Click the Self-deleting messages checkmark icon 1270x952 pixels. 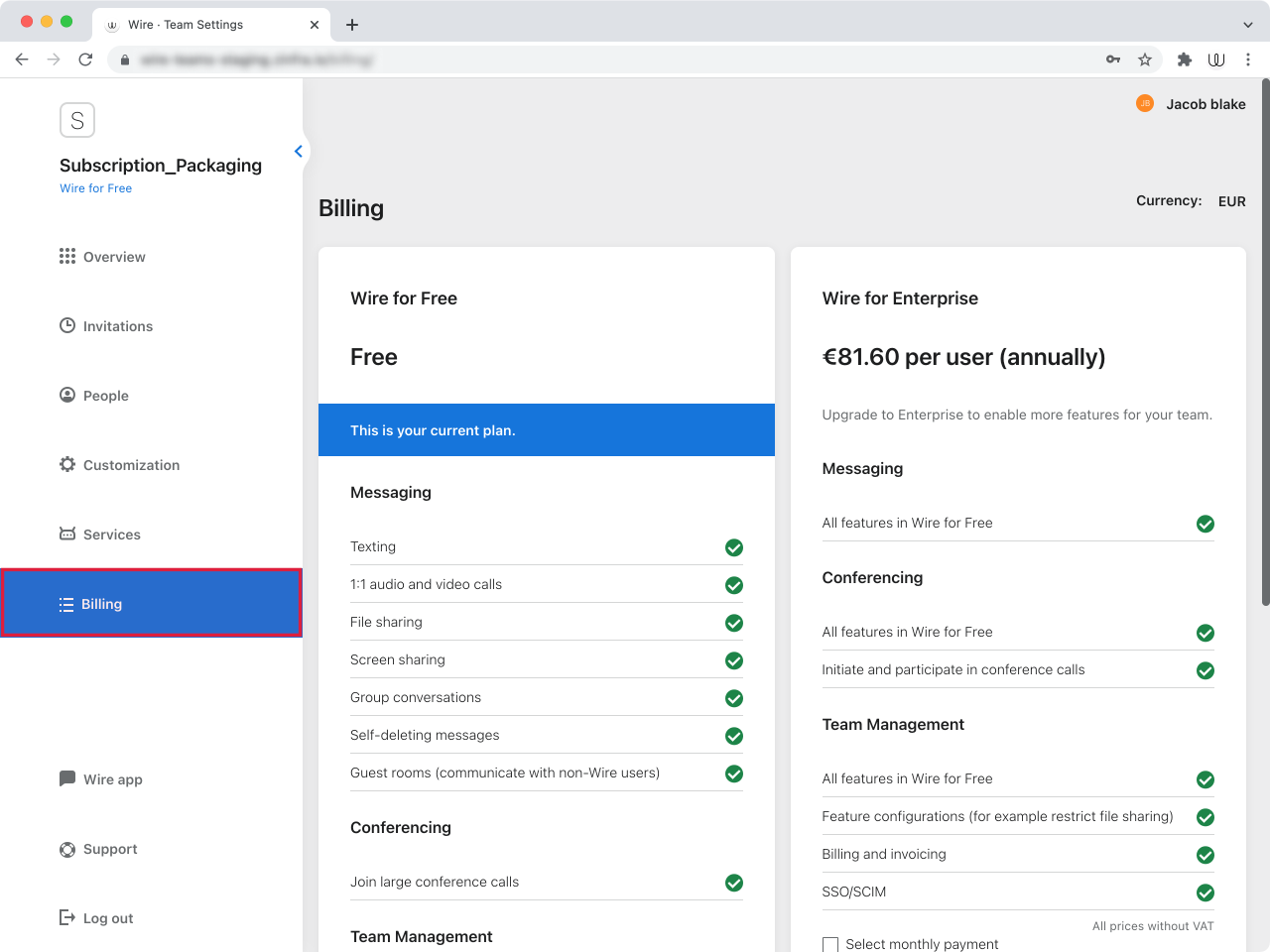734,736
